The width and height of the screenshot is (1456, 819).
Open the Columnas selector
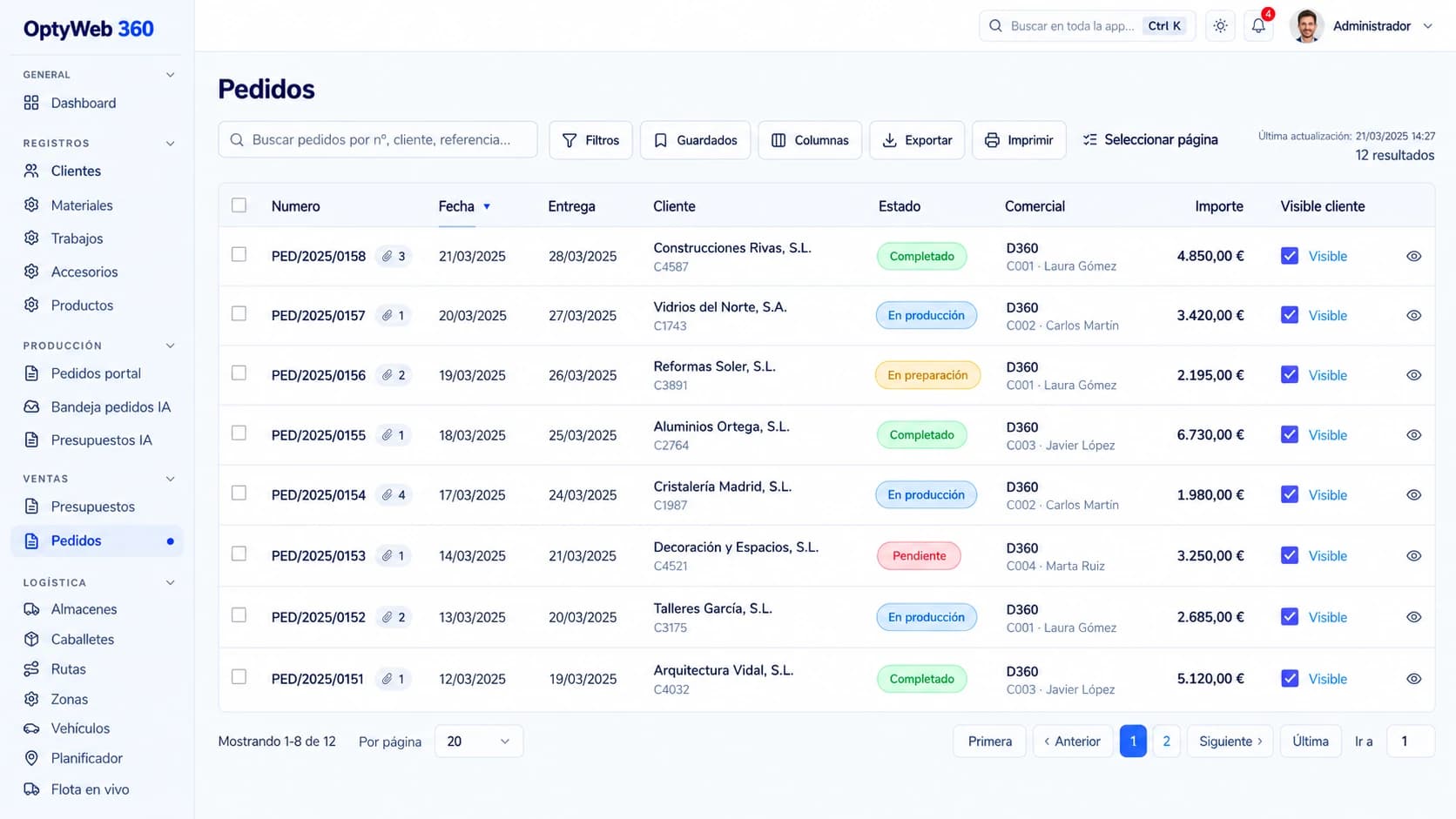click(x=809, y=140)
